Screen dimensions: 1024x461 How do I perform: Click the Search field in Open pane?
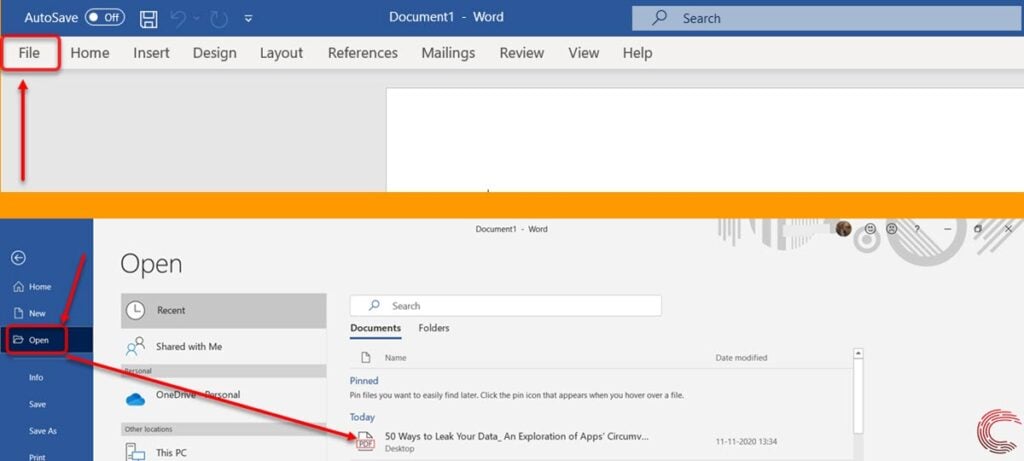tap(505, 306)
